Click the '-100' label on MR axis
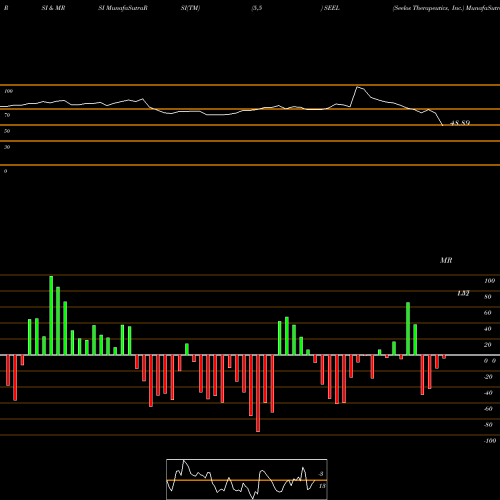Viewport: 500px width, 500px height. [x=489, y=441]
